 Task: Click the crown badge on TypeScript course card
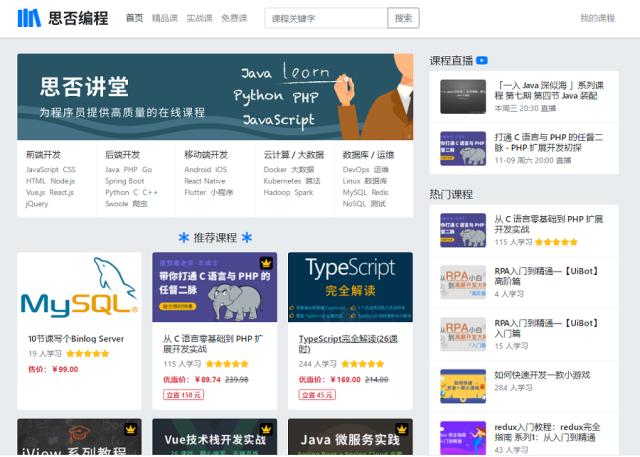pyautogui.click(x=402, y=263)
